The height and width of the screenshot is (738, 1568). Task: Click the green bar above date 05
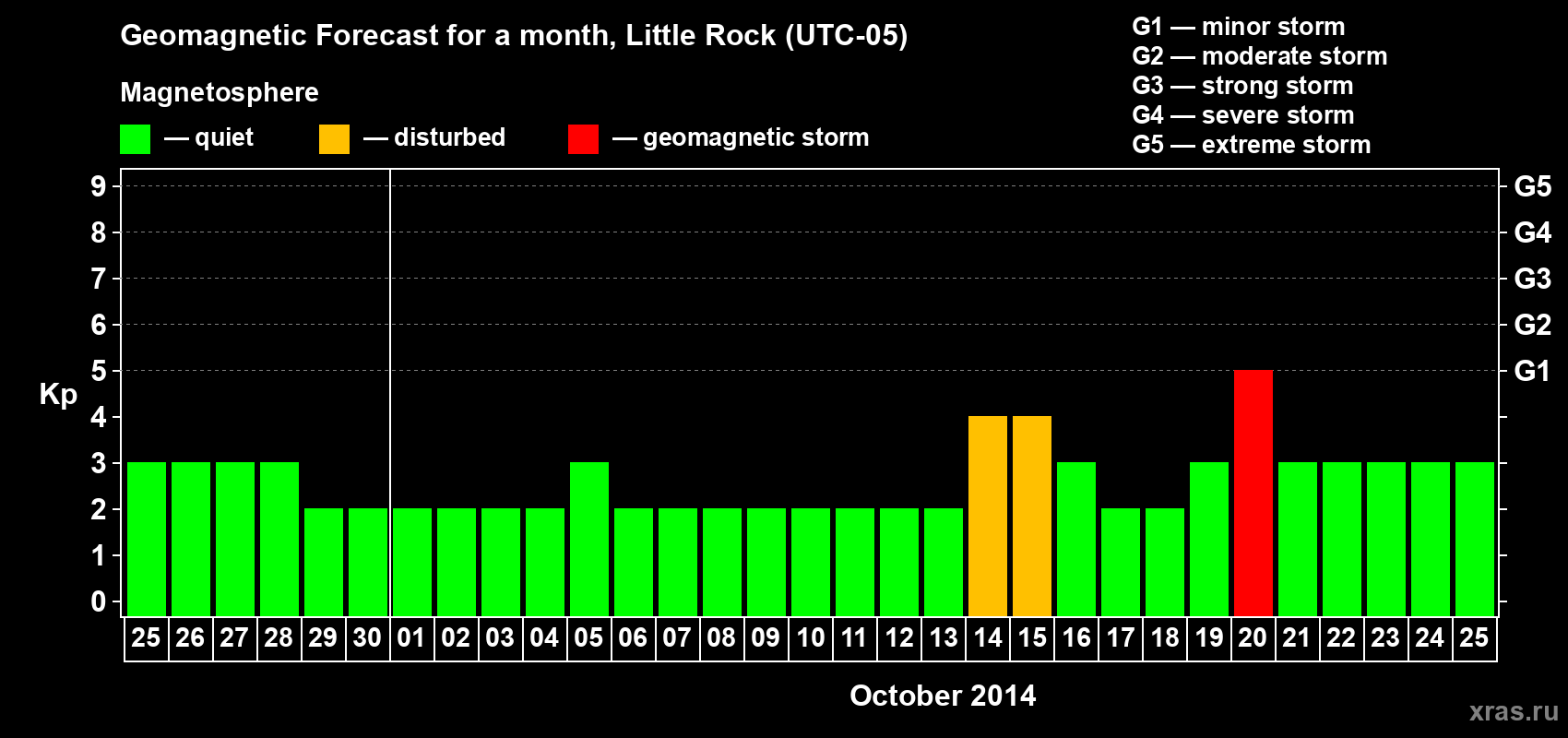pos(588,539)
